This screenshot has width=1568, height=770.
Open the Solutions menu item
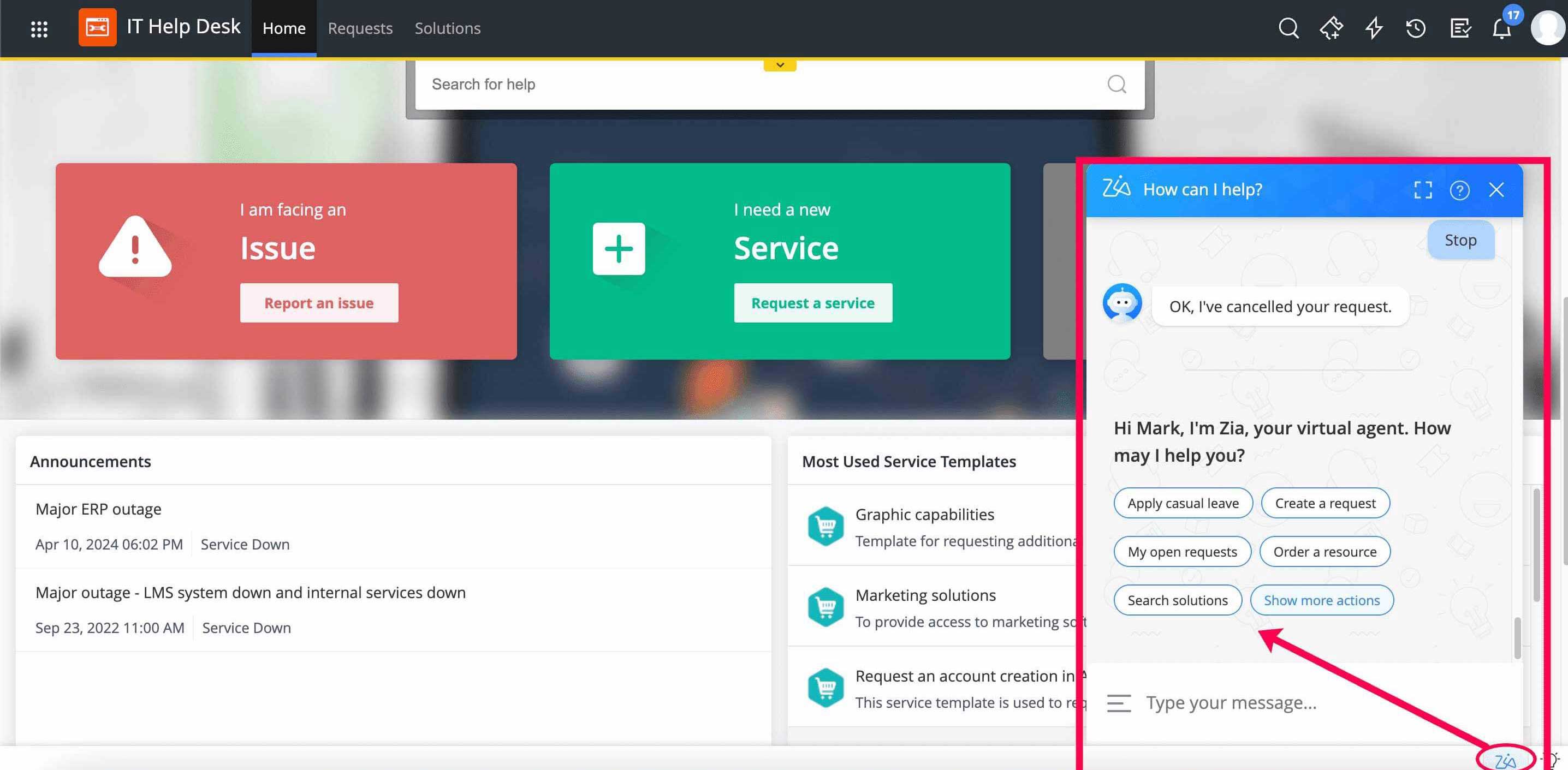point(447,28)
